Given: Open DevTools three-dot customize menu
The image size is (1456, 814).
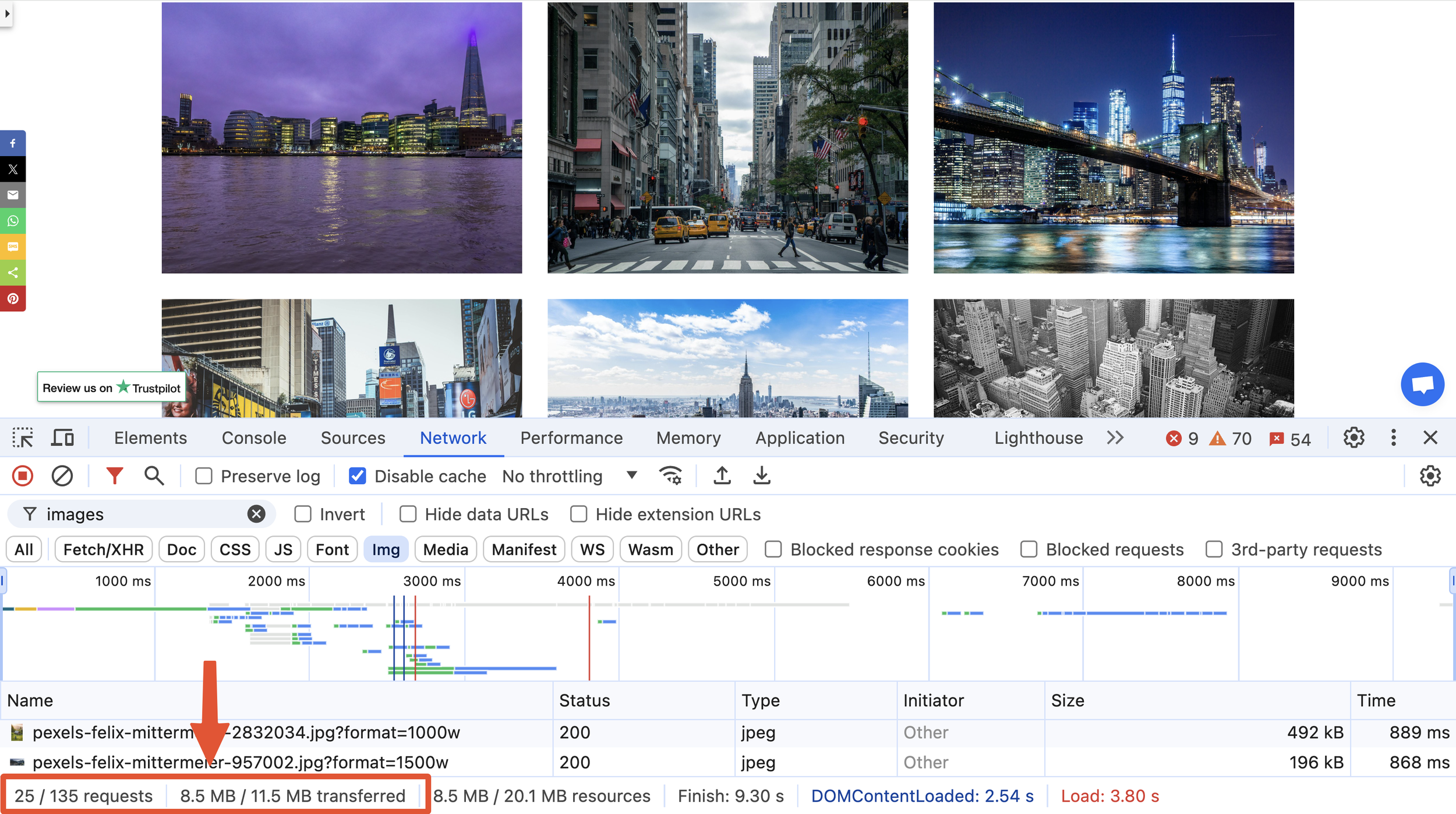Looking at the screenshot, I should [1393, 438].
